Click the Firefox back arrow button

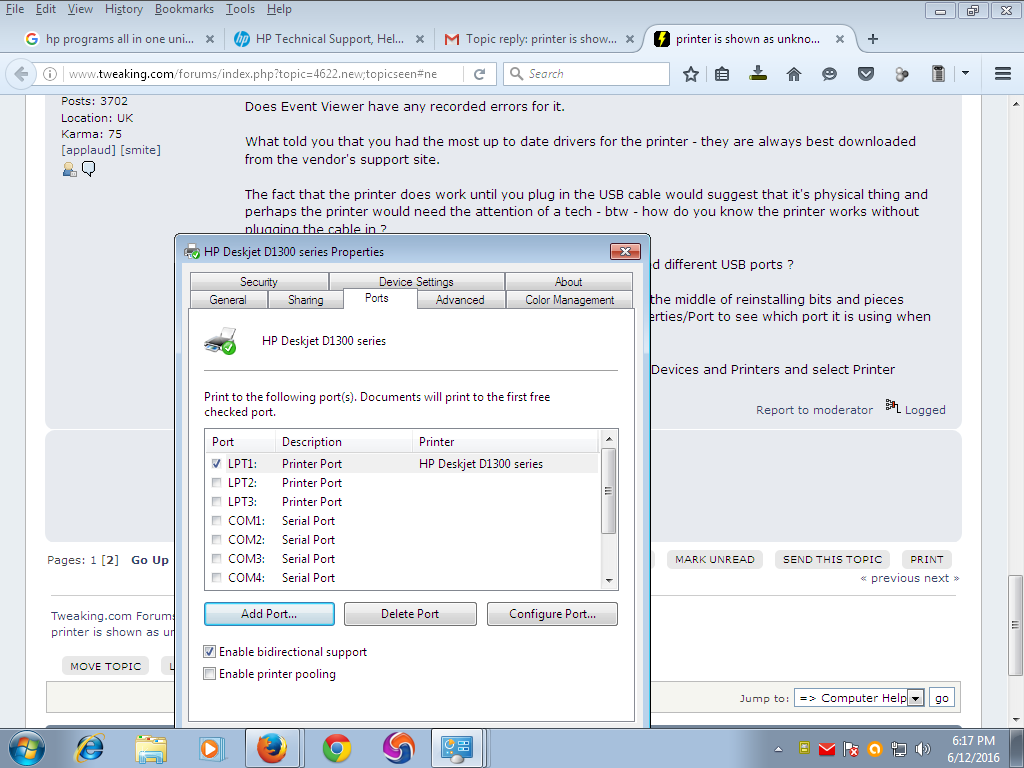pyautogui.click(x=21, y=74)
